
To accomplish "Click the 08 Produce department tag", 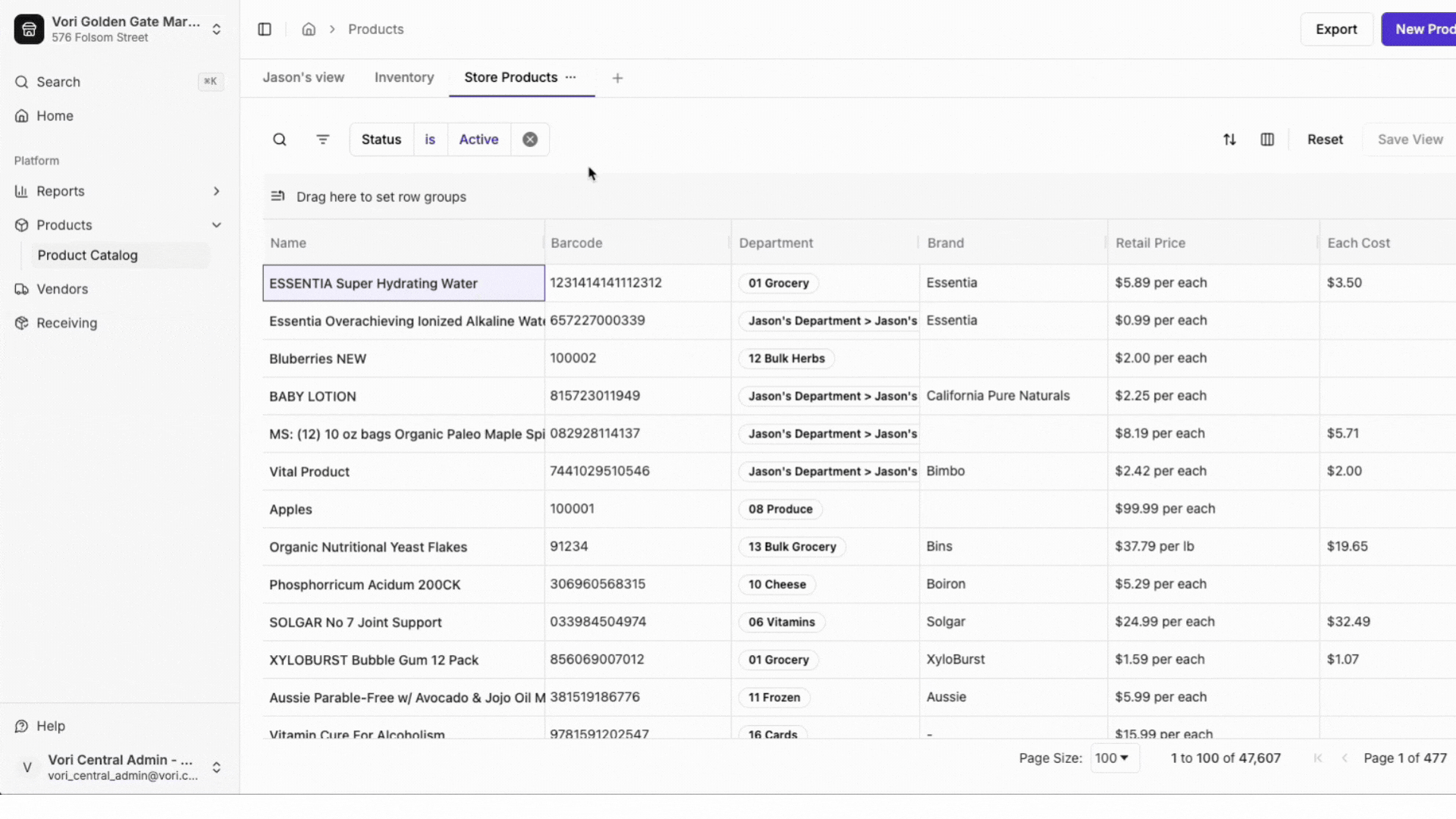I will point(780,509).
